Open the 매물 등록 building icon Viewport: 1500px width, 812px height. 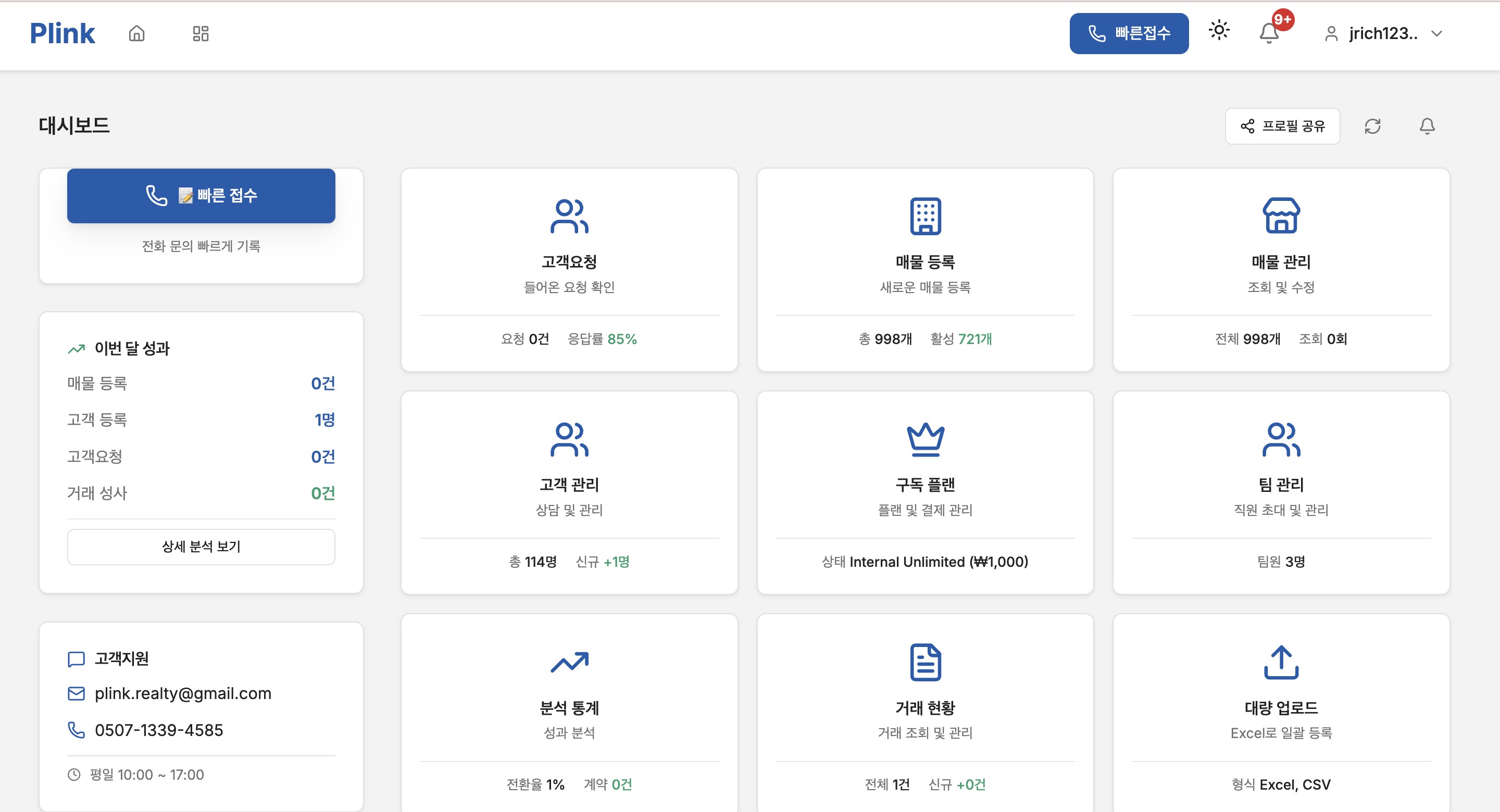(x=924, y=216)
